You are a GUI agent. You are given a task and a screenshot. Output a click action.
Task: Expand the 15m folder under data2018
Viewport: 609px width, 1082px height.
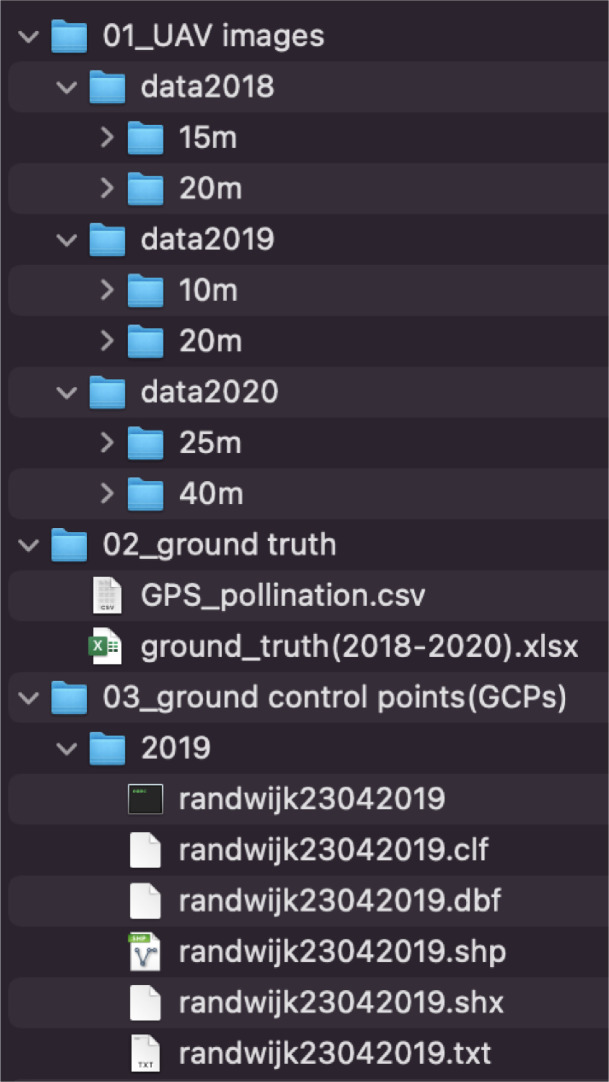click(108, 138)
